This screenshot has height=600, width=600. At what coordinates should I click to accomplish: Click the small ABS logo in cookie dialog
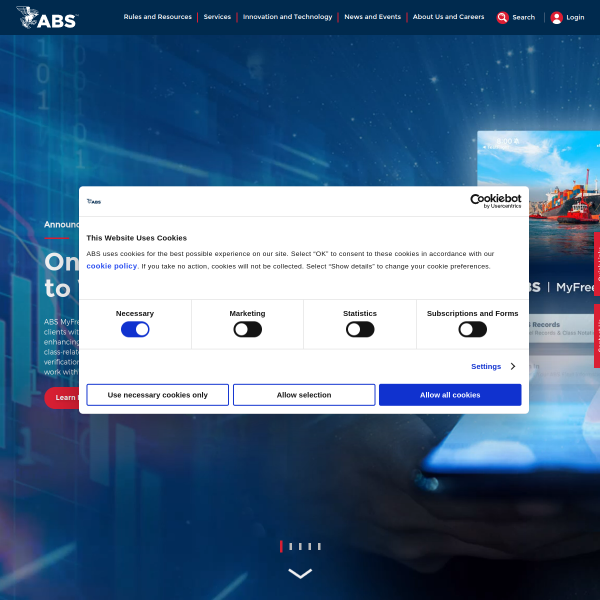click(94, 202)
